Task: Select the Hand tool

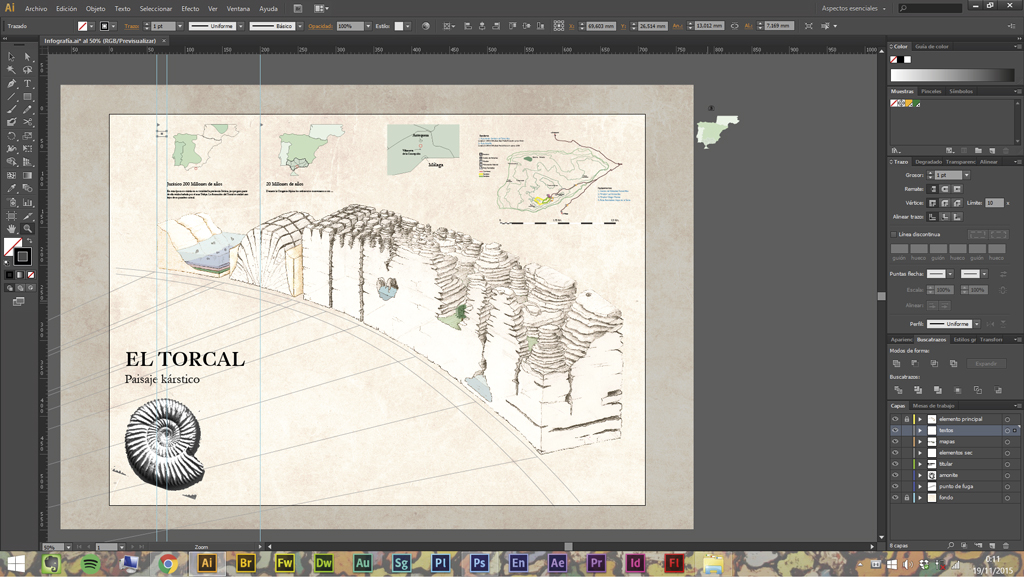Action: tap(12, 229)
